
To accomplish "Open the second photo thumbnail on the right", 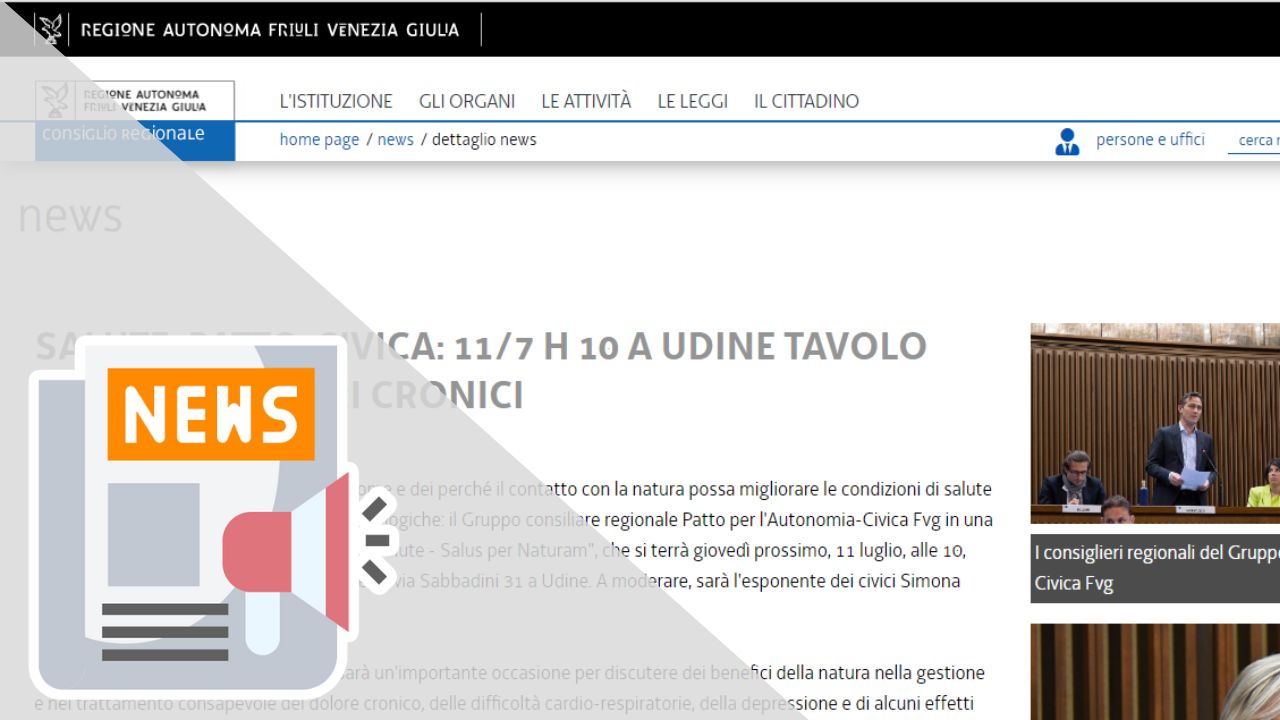I will (x=1155, y=671).
